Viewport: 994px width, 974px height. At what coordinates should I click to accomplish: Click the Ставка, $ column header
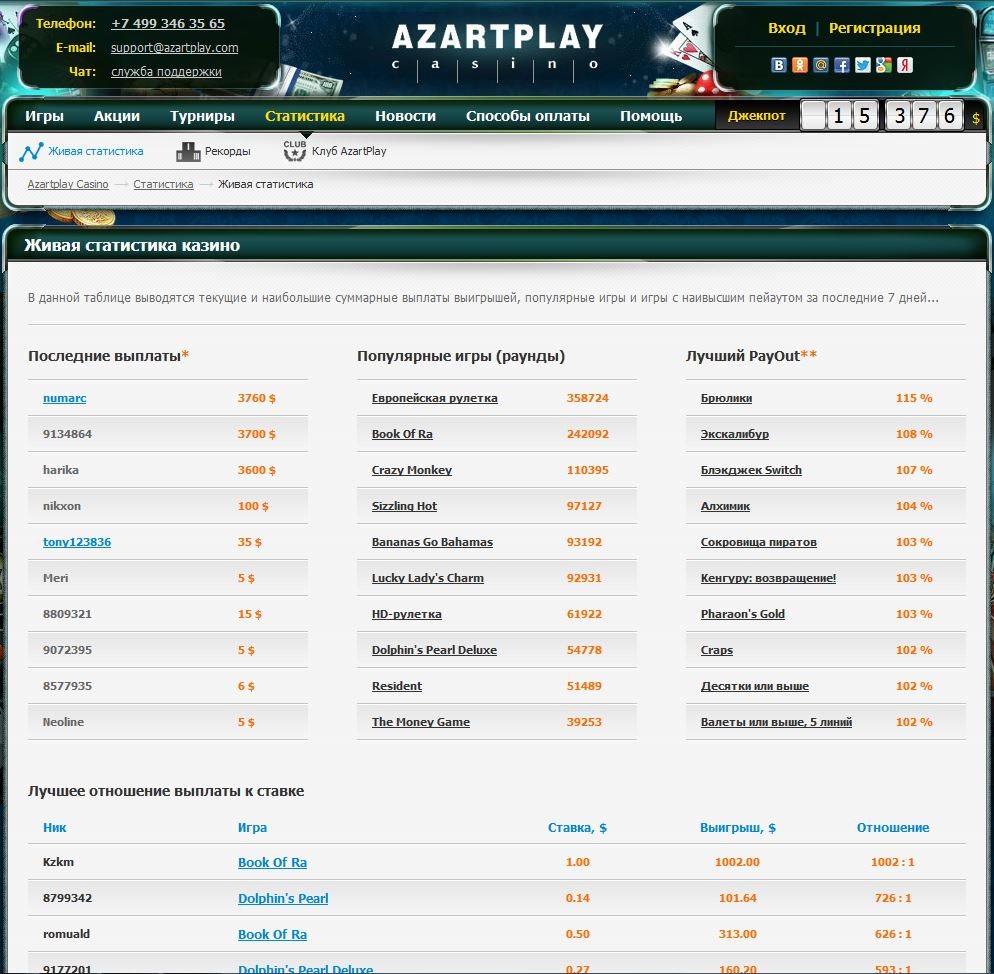click(577, 828)
